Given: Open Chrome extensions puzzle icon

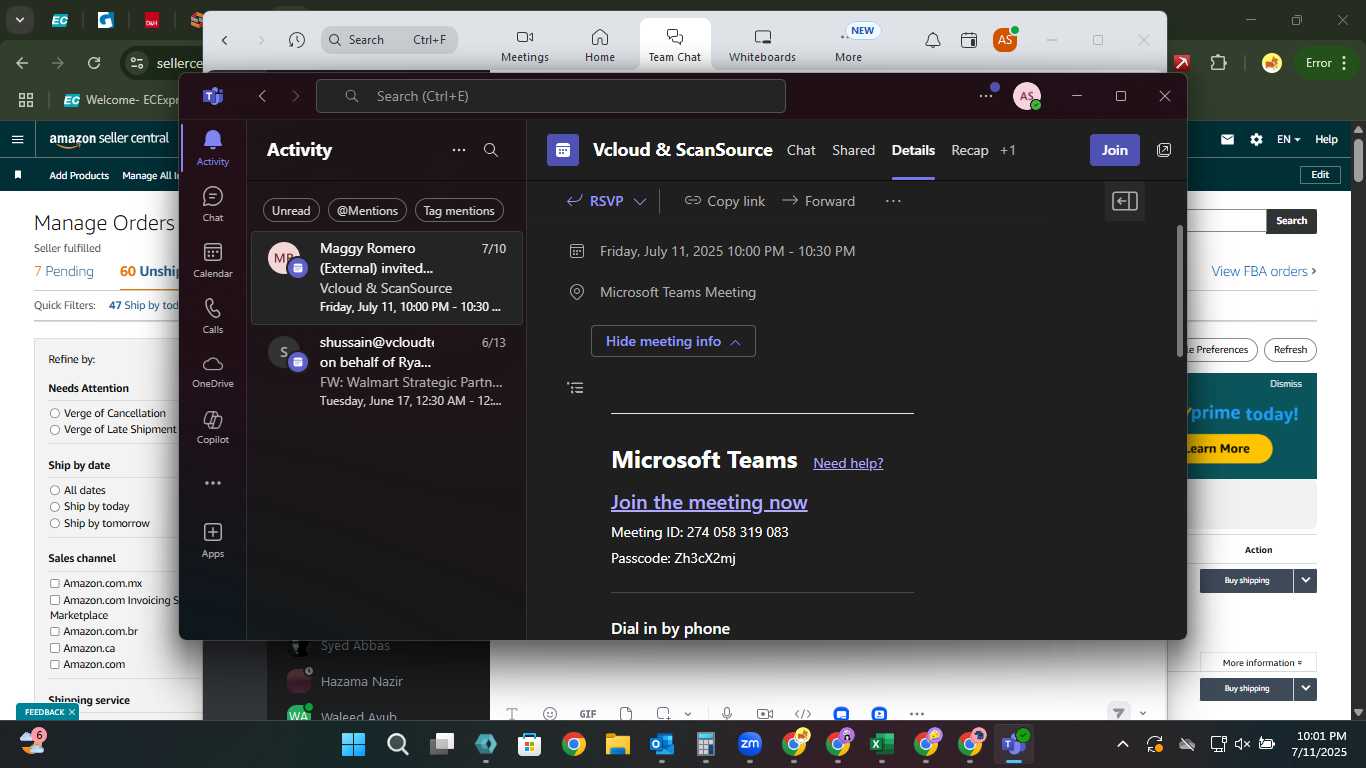Looking at the screenshot, I should [1218, 62].
